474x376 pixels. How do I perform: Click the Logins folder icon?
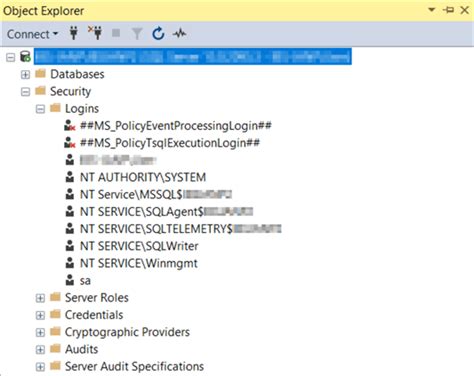55,108
